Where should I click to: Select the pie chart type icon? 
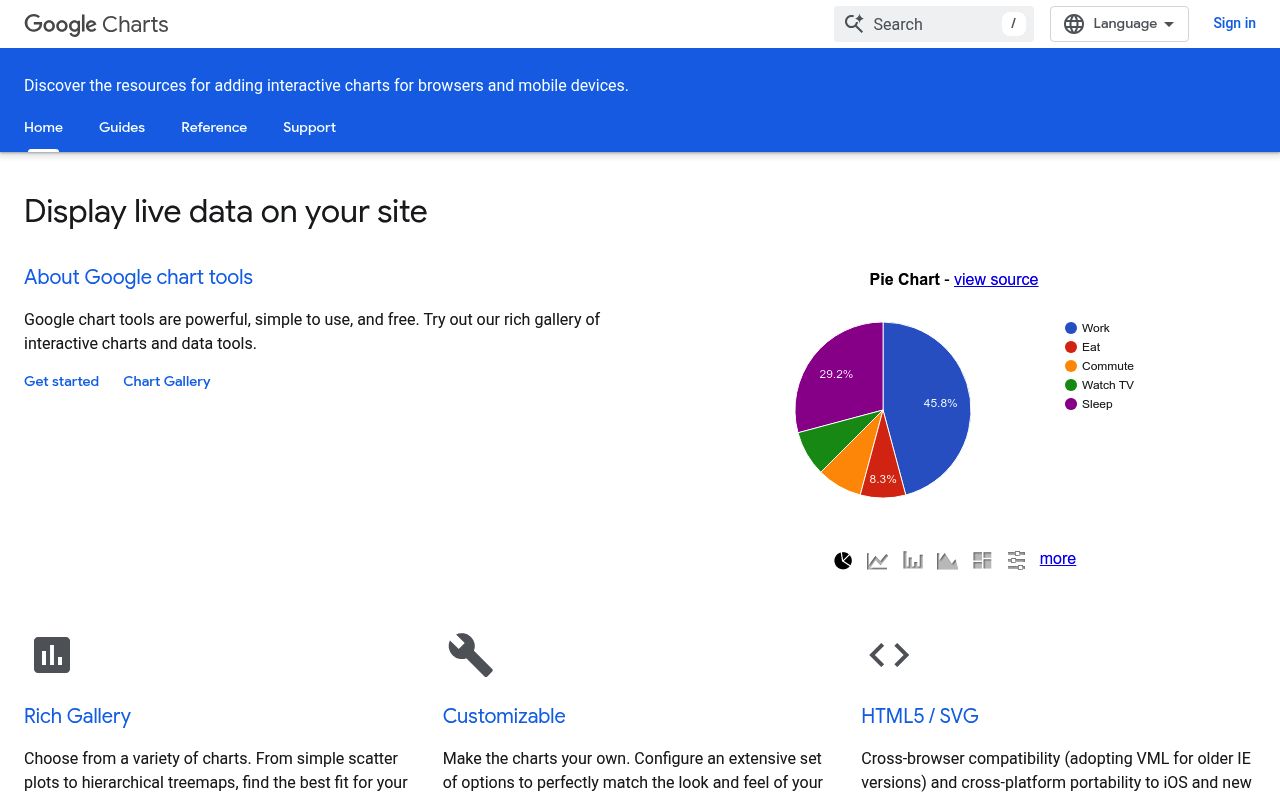point(843,560)
